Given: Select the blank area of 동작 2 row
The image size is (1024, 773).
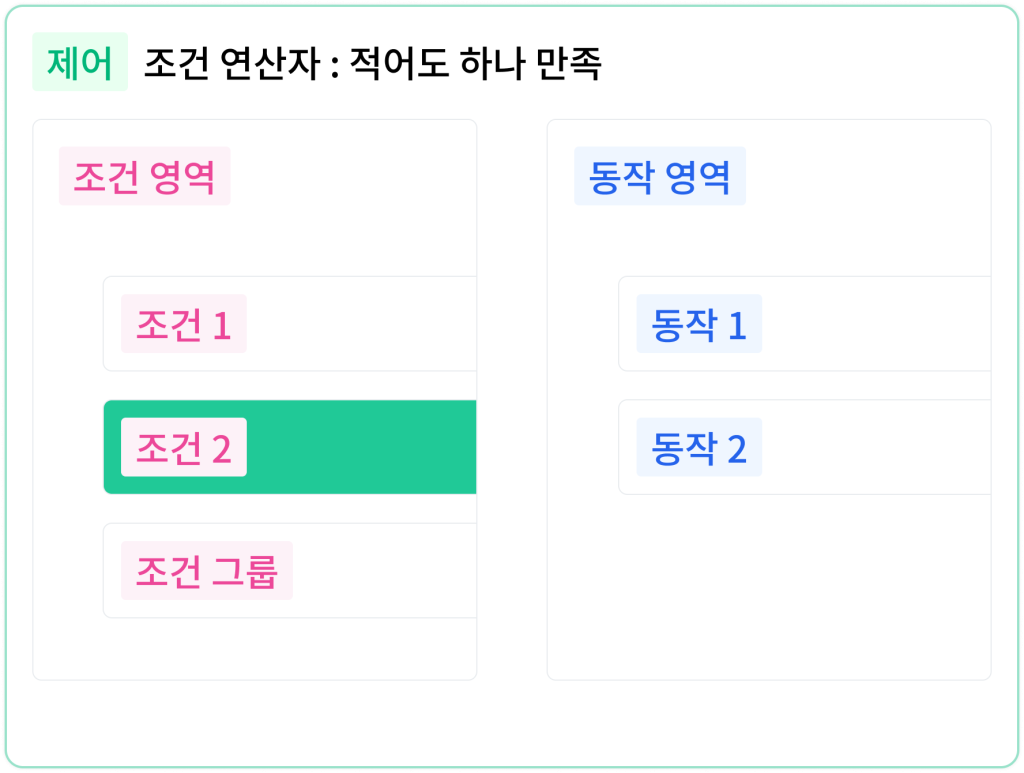Looking at the screenshot, I should pos(876,447).
